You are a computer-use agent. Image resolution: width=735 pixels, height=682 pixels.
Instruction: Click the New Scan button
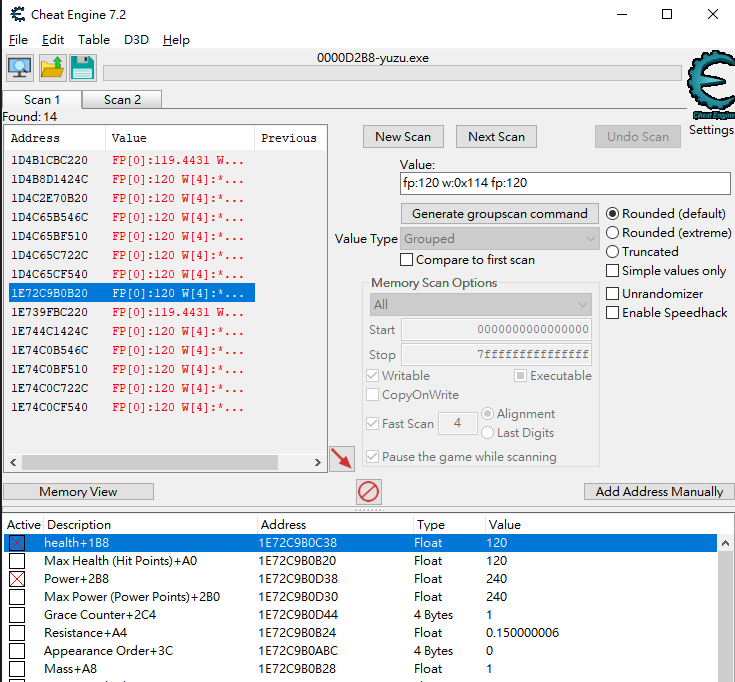point(403,136)
